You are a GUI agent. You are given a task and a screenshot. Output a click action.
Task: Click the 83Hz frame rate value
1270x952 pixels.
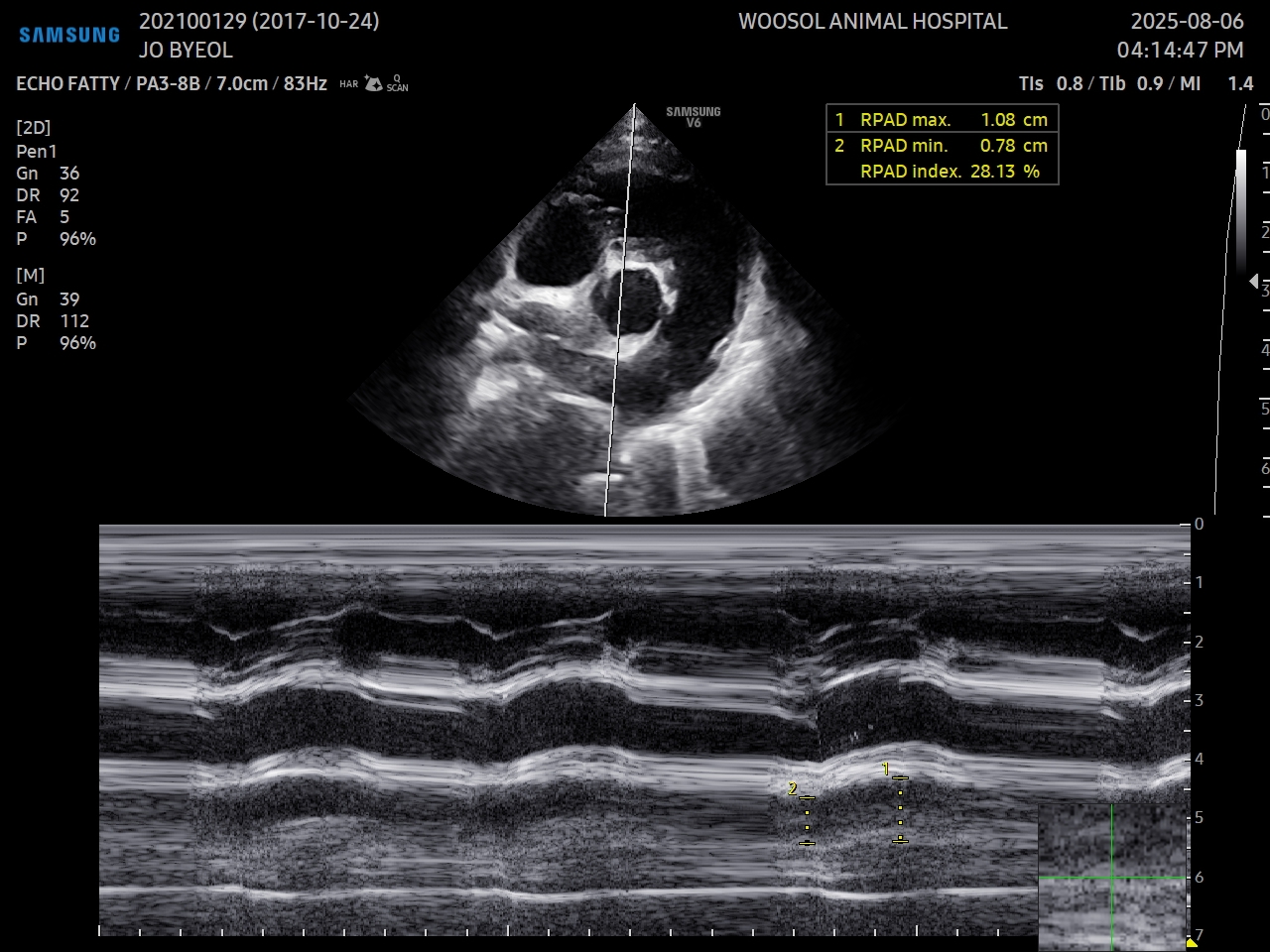click(306, 84)
